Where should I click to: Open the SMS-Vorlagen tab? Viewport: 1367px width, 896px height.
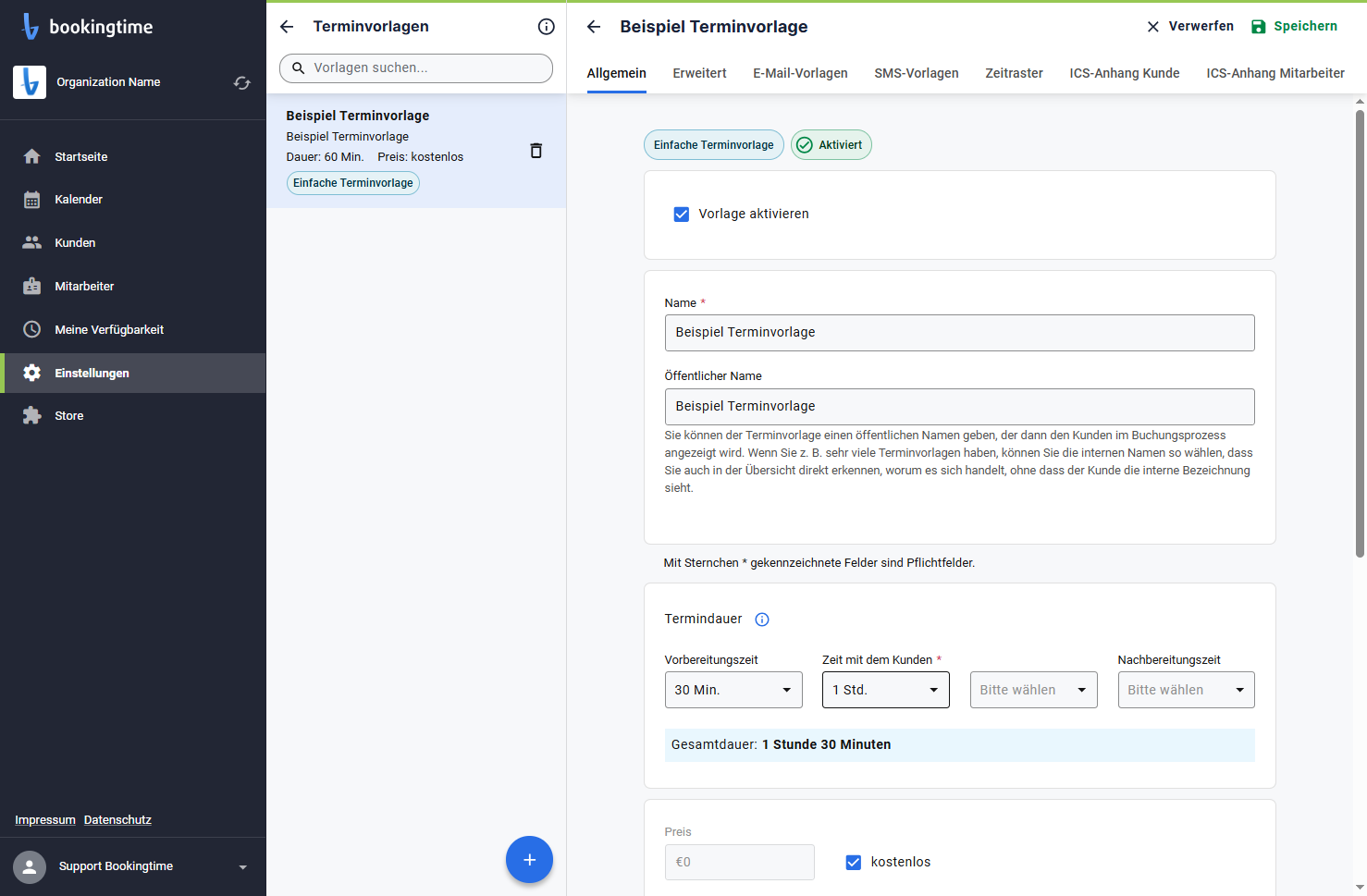coord(917,73)
